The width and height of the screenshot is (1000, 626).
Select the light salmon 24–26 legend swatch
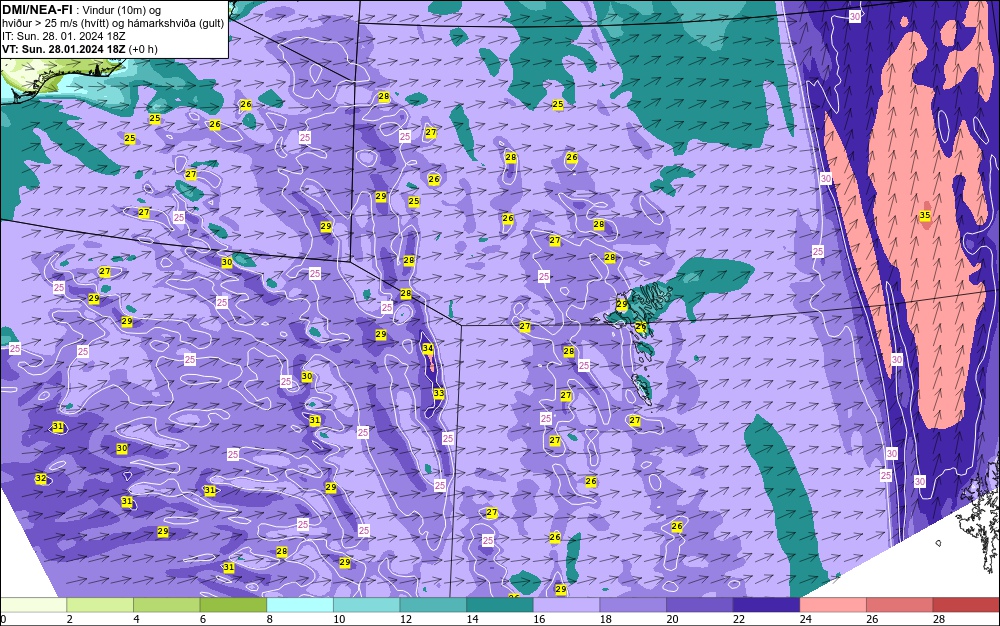click(833, 605)
